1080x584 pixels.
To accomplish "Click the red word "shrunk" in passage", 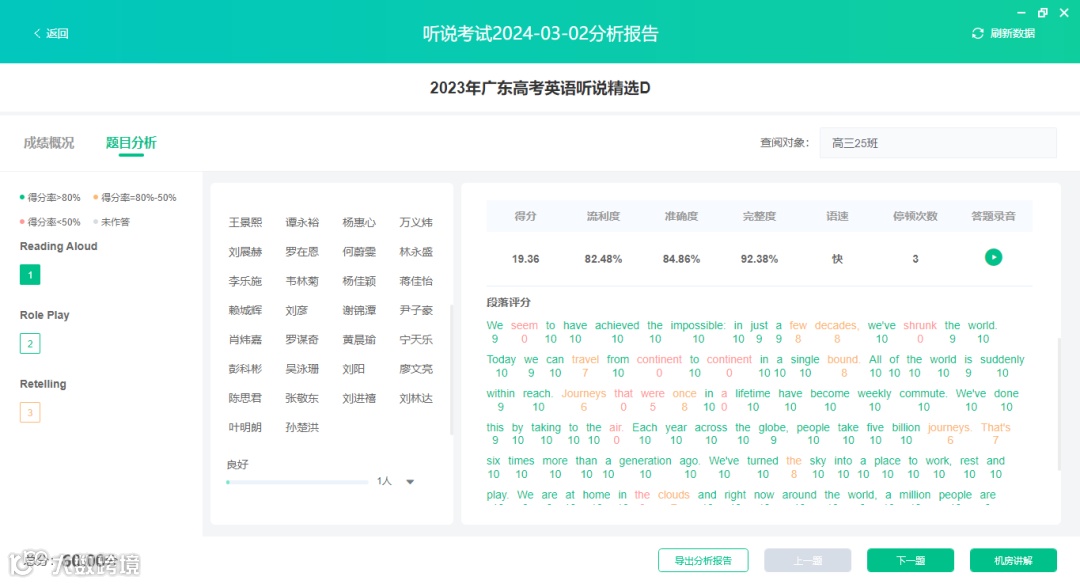I will click(x=920, y=325).
